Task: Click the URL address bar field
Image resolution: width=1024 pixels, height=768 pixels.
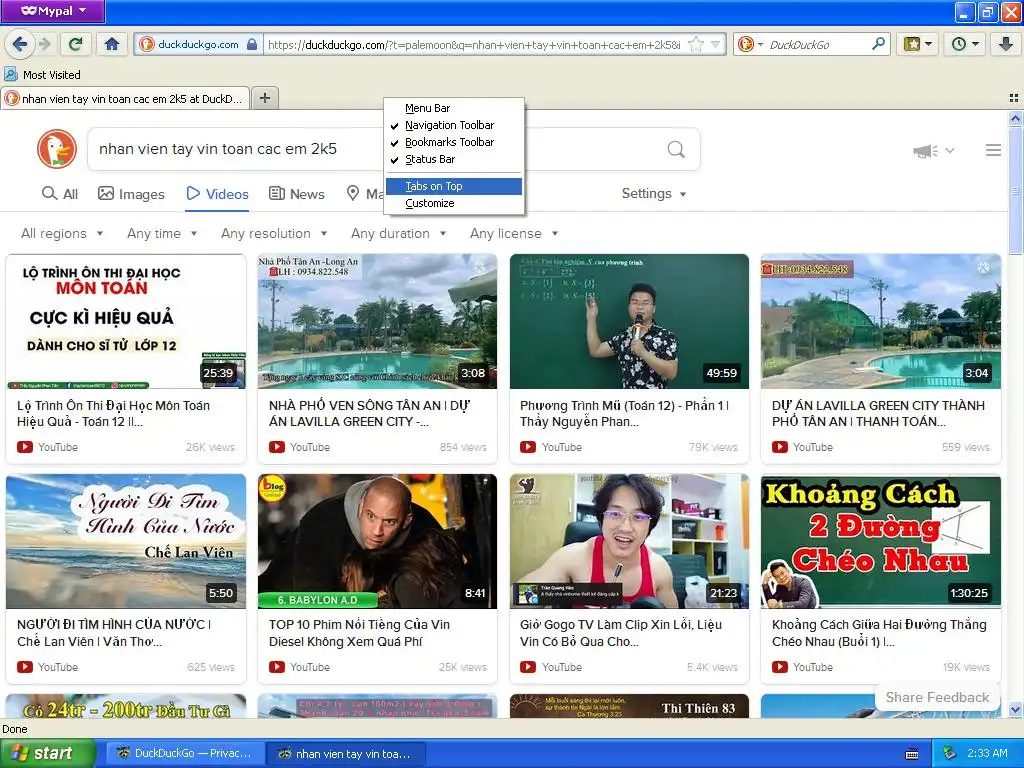Action: point(473,44)
